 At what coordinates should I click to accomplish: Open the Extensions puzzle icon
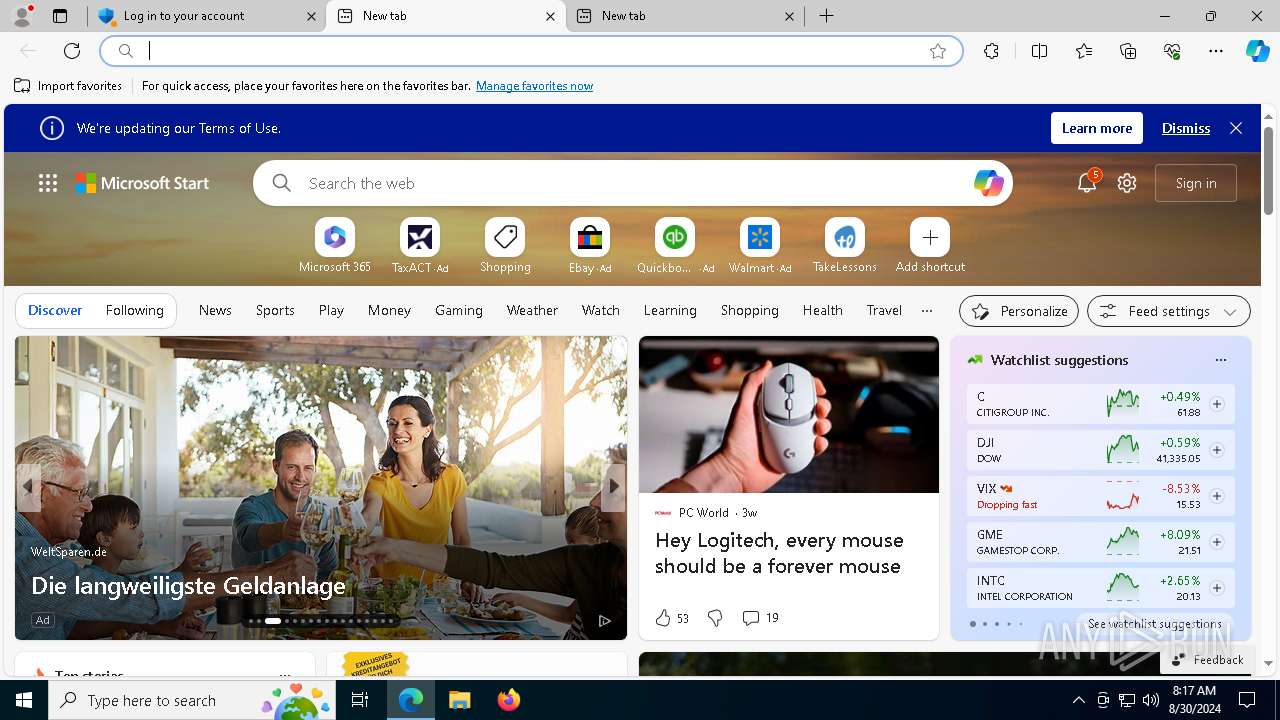coord(991,51)
